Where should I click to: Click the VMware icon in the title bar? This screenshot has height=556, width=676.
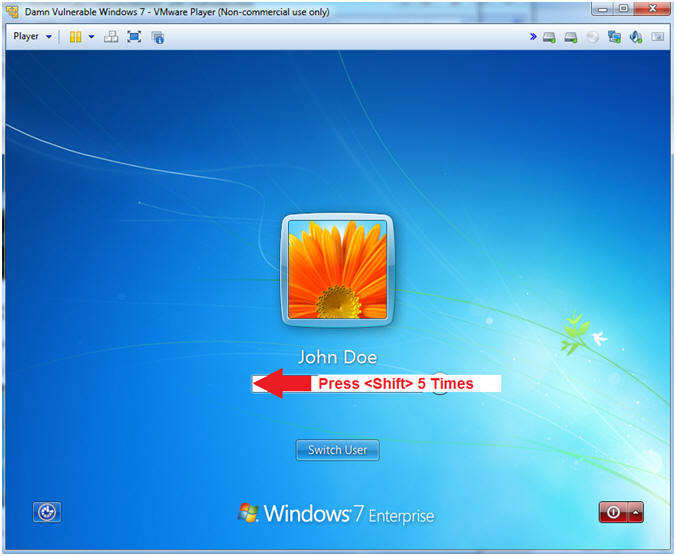click(x=12, y=12)
